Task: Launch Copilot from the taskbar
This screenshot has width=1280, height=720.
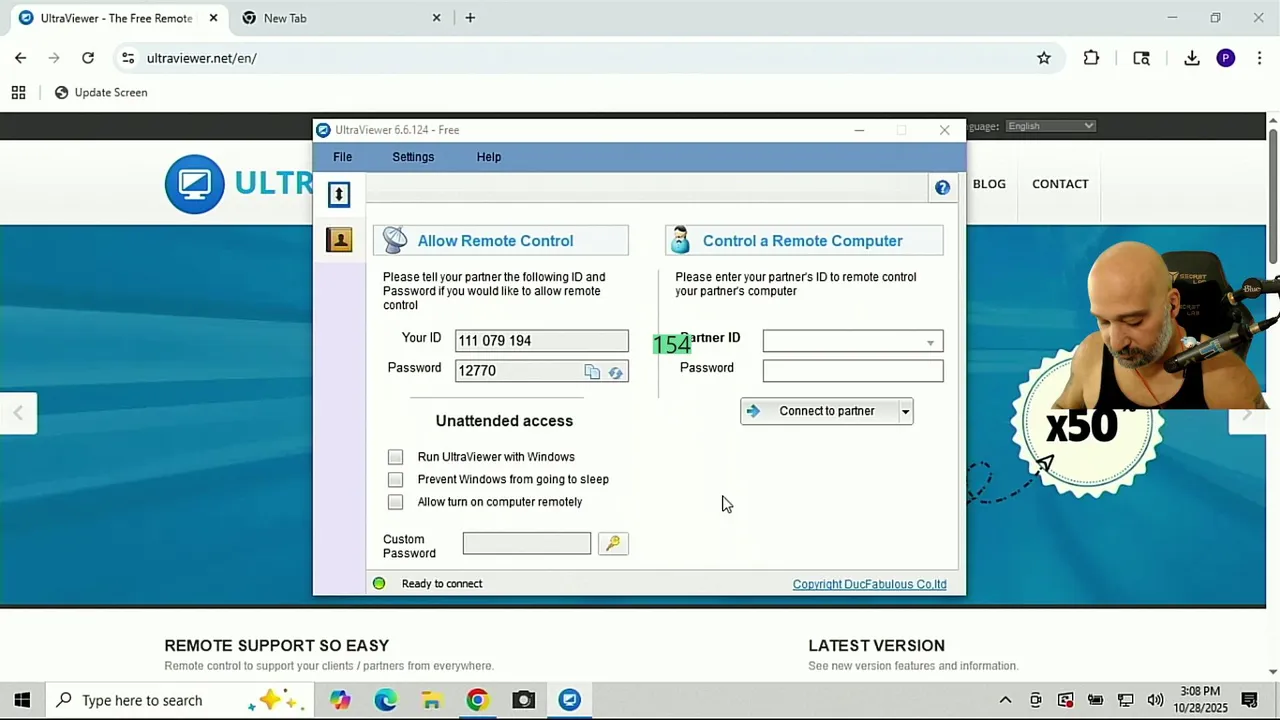Action: 340,700
